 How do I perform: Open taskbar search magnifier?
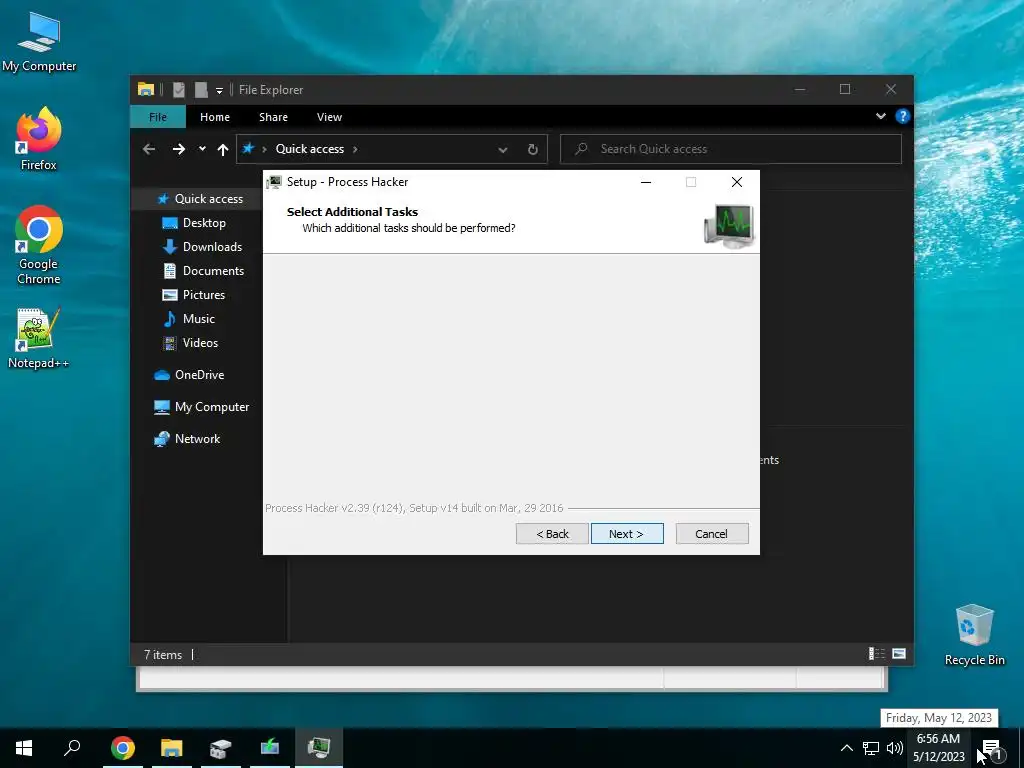click(72, 748)
